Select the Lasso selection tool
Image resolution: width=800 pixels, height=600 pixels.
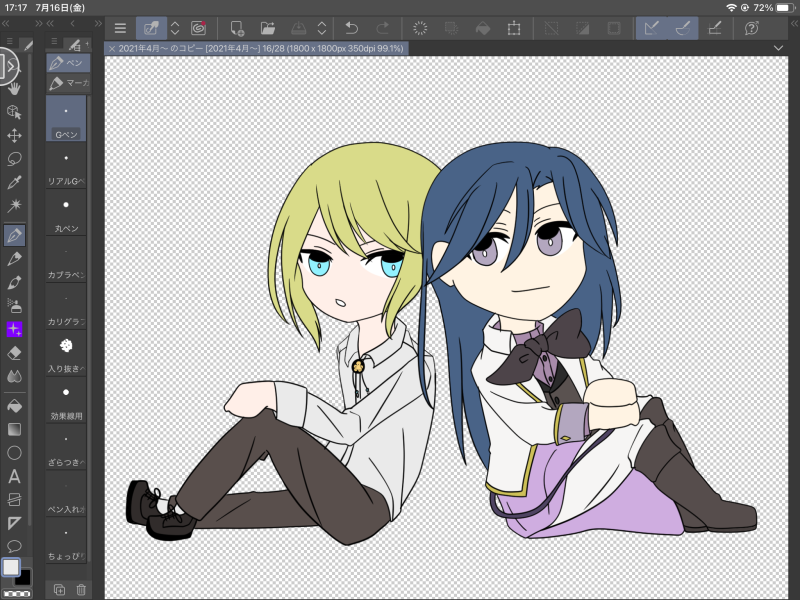[14, 159]
